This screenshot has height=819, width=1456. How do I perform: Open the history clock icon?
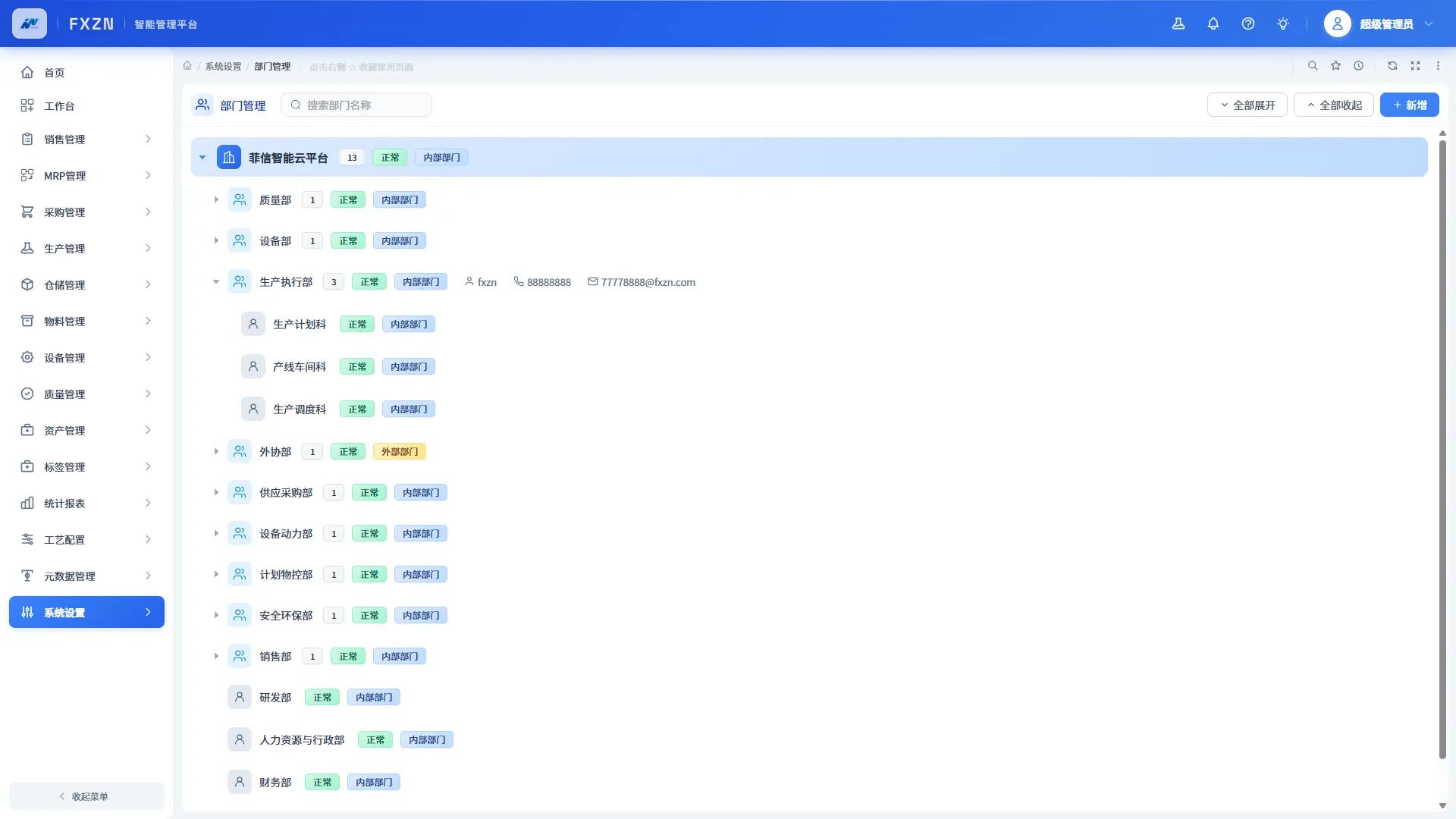[1359, 66]
